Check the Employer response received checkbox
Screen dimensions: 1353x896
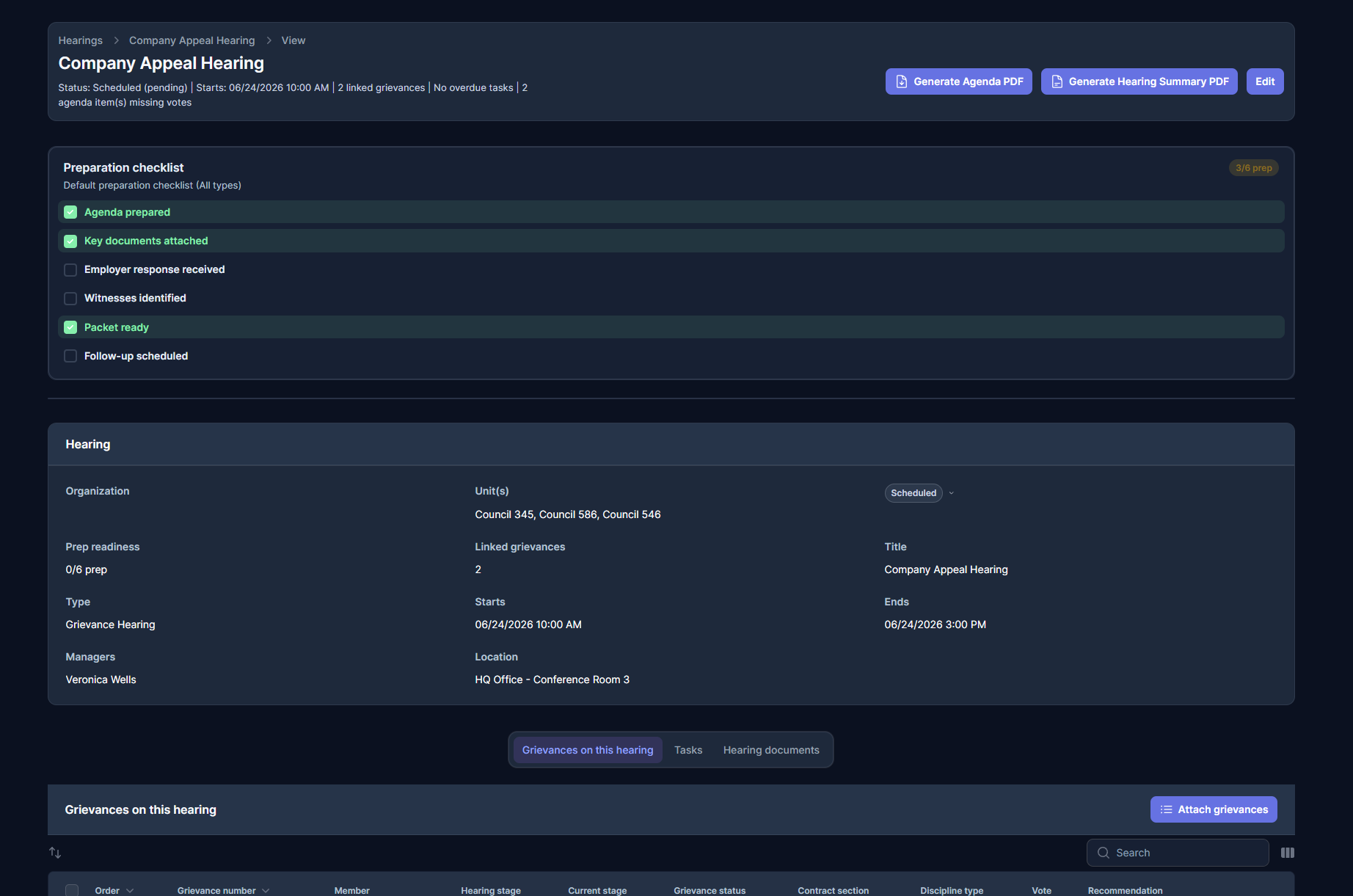70,270
